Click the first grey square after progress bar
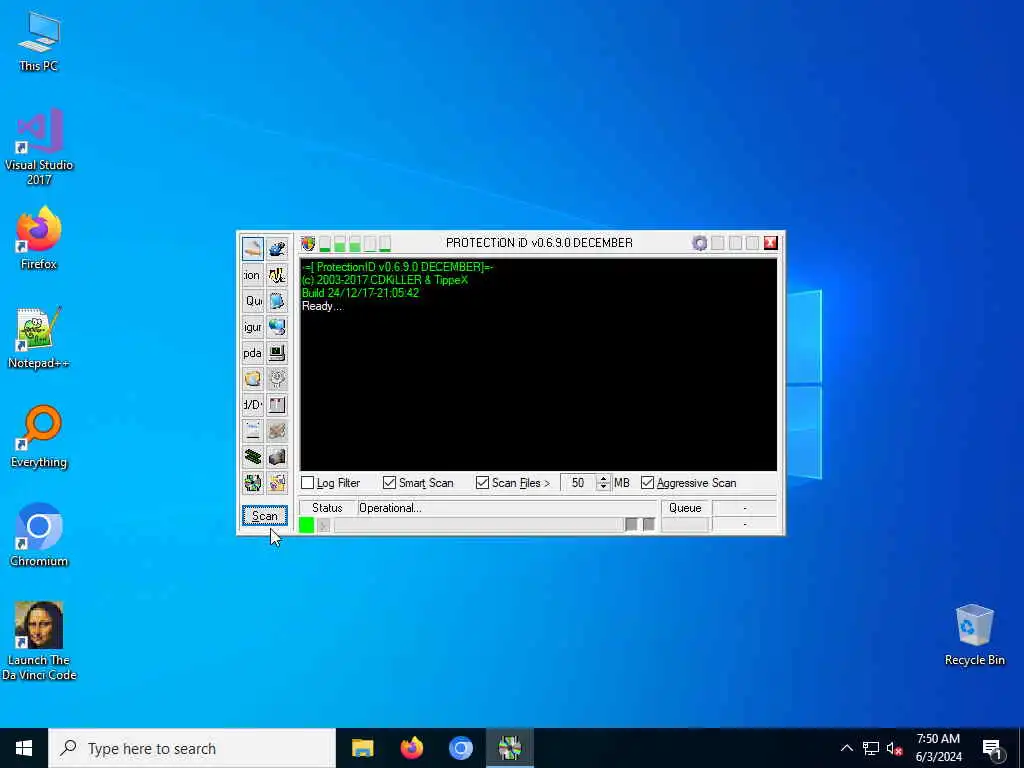 [631, 524]
